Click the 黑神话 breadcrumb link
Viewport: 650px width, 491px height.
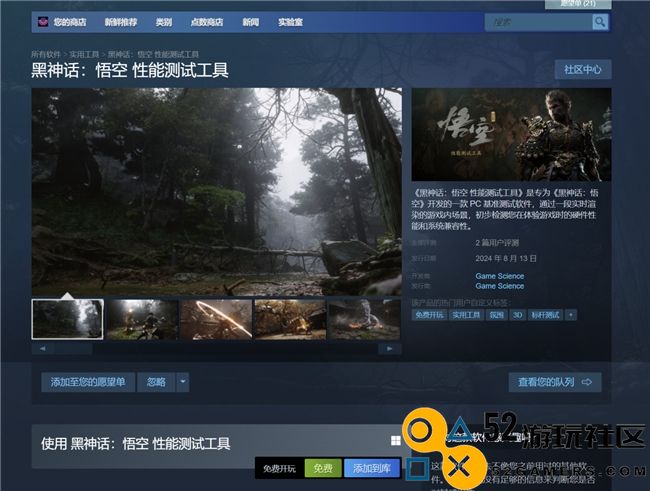pyautogui.click(x=153, y=54)
